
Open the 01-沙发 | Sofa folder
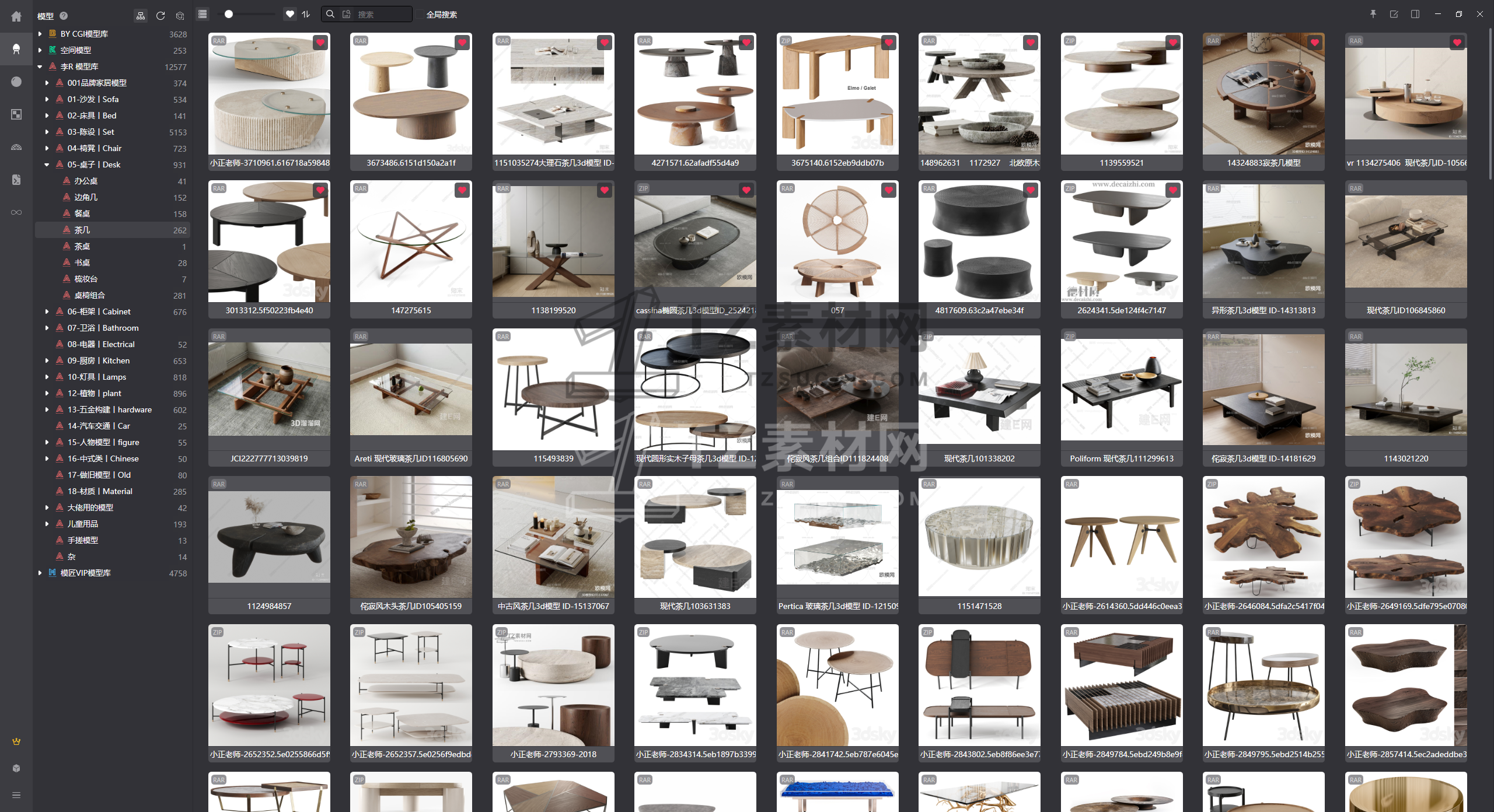pos(93,99)
